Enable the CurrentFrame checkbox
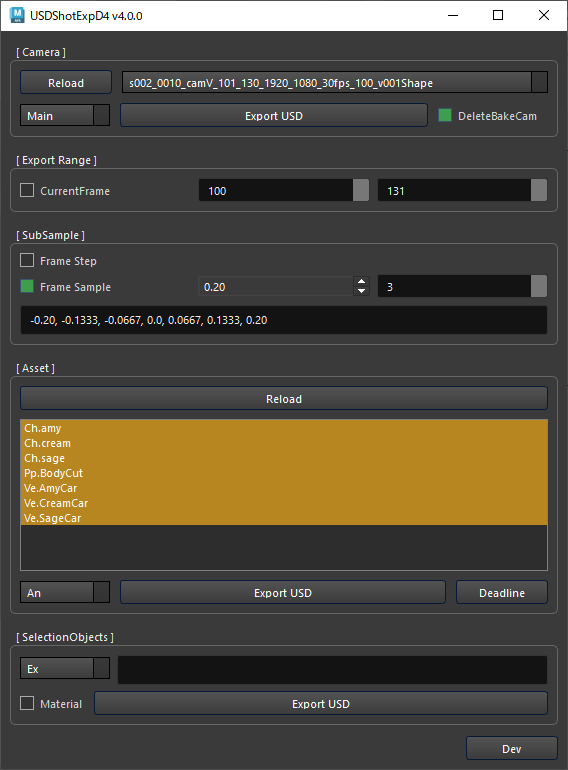Viewport: 568px width, 770px height. [x=27, y=190]
